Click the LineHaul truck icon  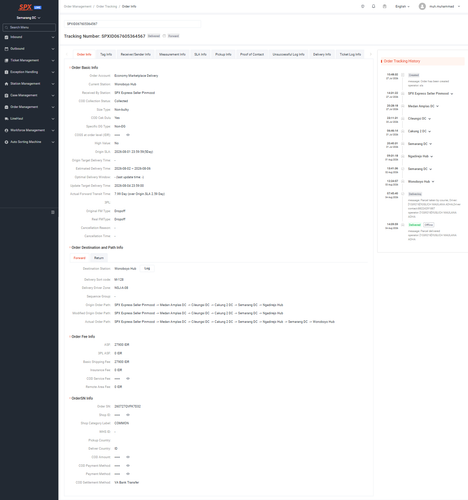6,119
